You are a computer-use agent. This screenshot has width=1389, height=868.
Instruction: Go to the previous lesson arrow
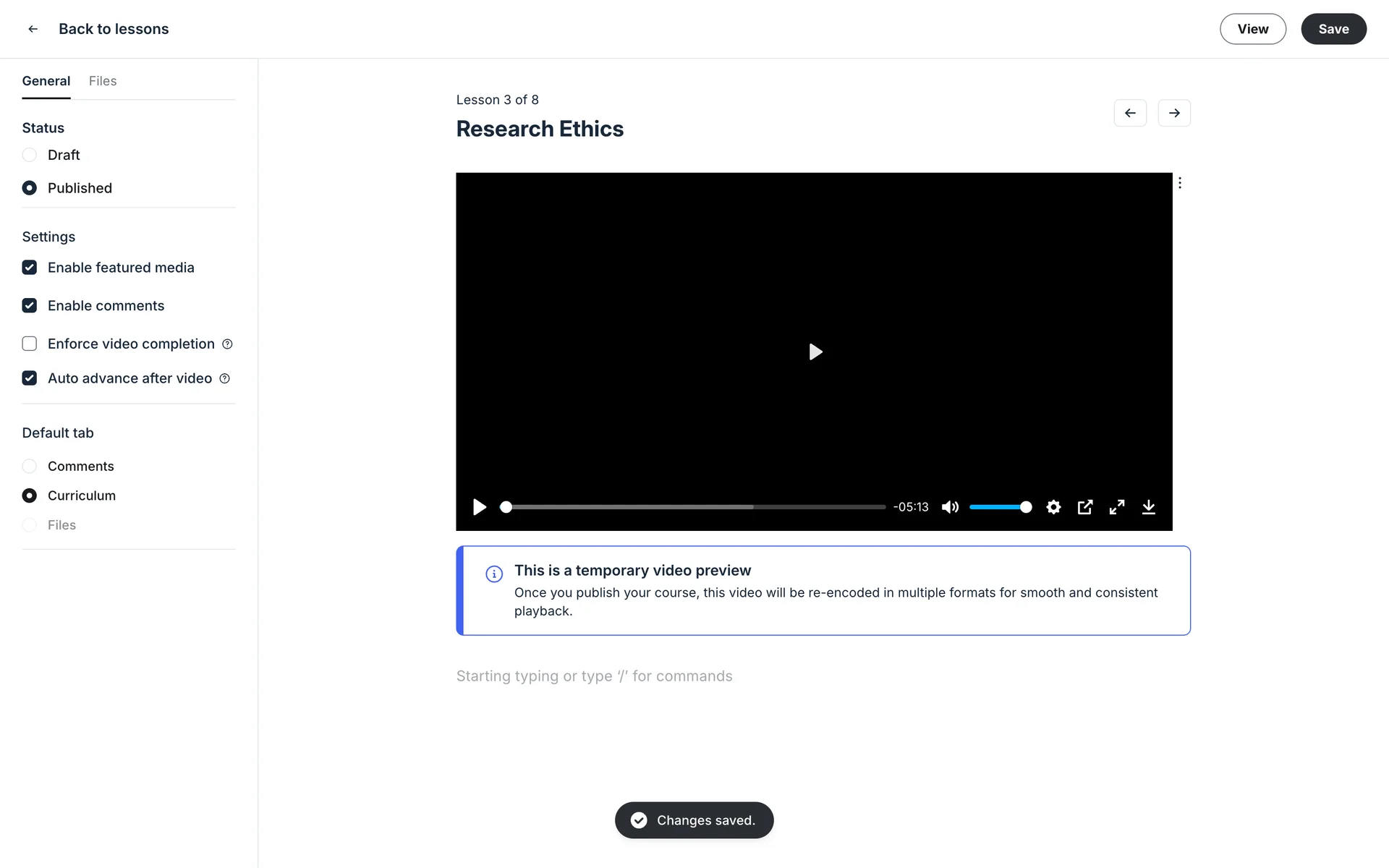(1130, 113)
